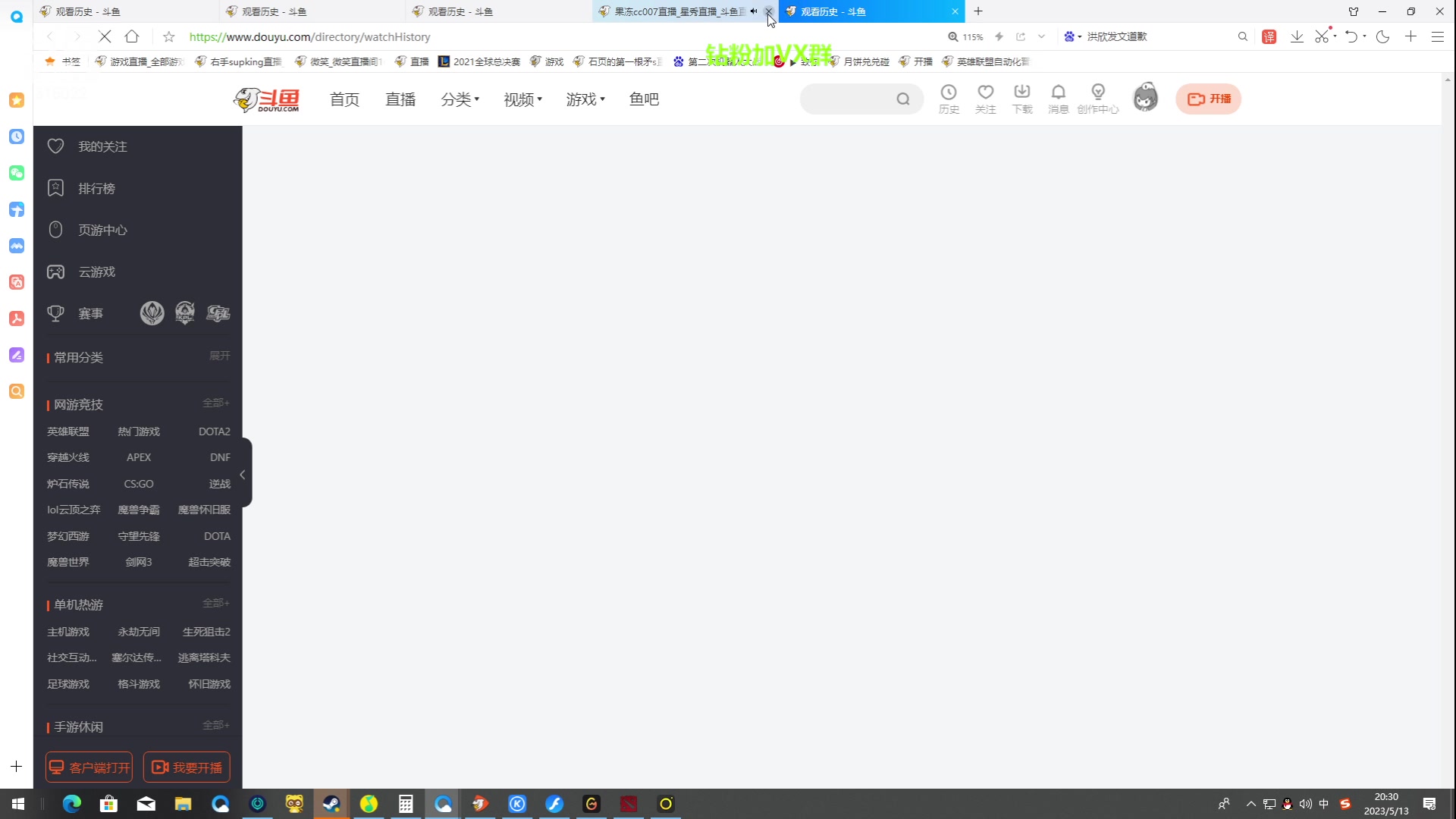Click the 客户端打开 button
The width and height of the screenshot is (1456, 819).
(x=89, y=767)
